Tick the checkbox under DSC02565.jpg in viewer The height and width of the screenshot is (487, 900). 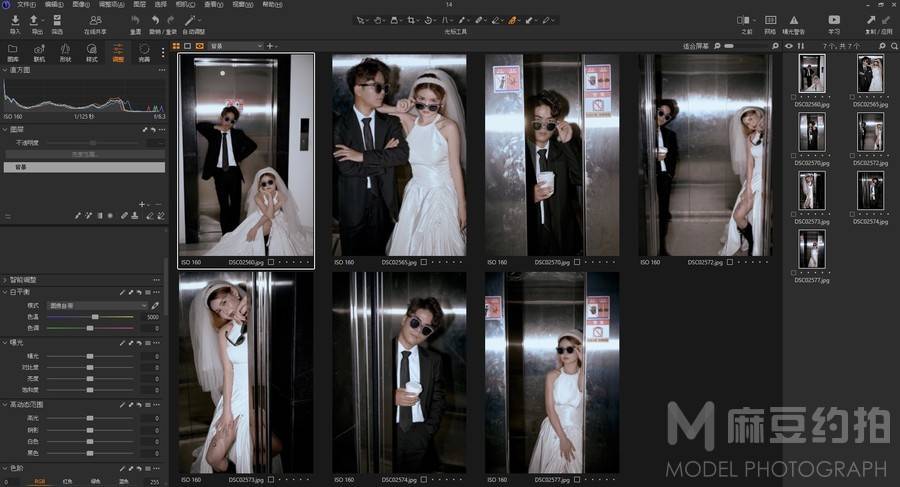pyautogui.click(x=424, y=262)
